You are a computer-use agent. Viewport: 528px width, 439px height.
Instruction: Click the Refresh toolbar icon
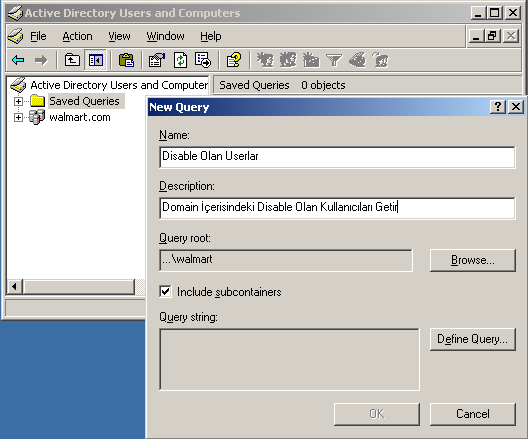[180, 60]
